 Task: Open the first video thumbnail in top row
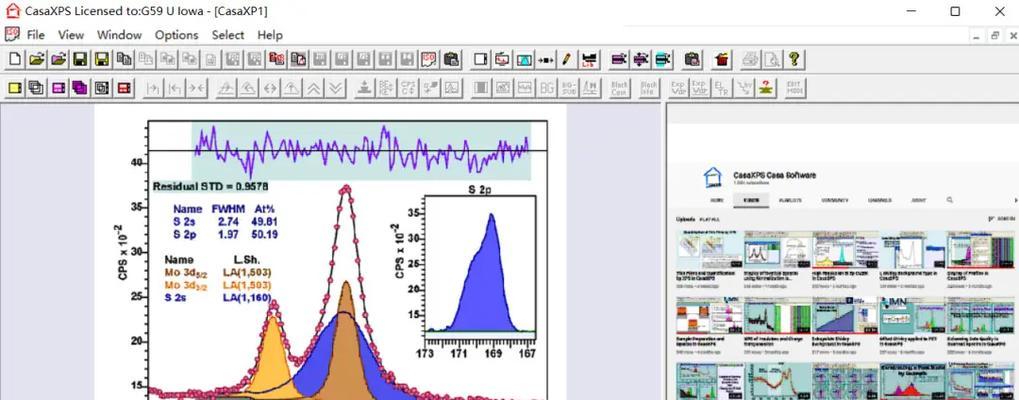coord(709,249)
